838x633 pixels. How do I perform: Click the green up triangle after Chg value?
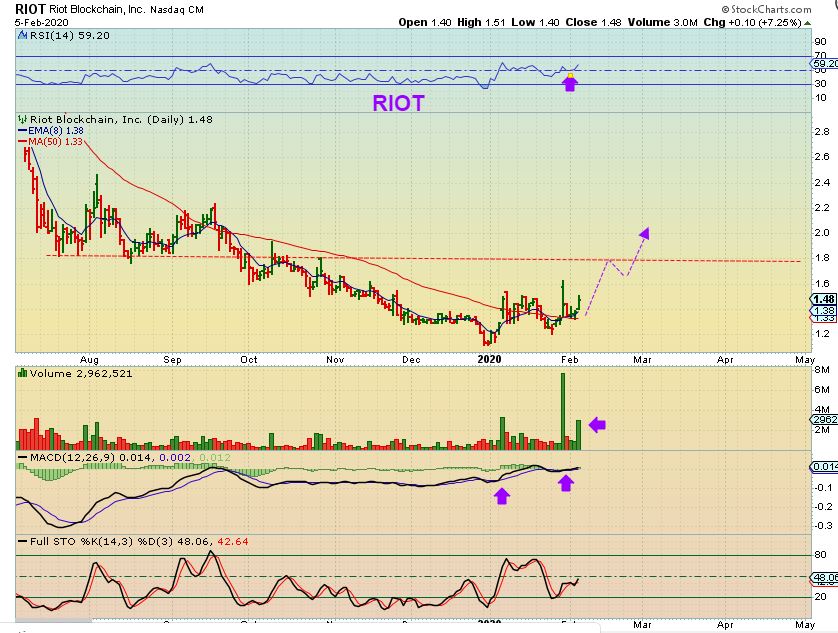coord(808,22)
